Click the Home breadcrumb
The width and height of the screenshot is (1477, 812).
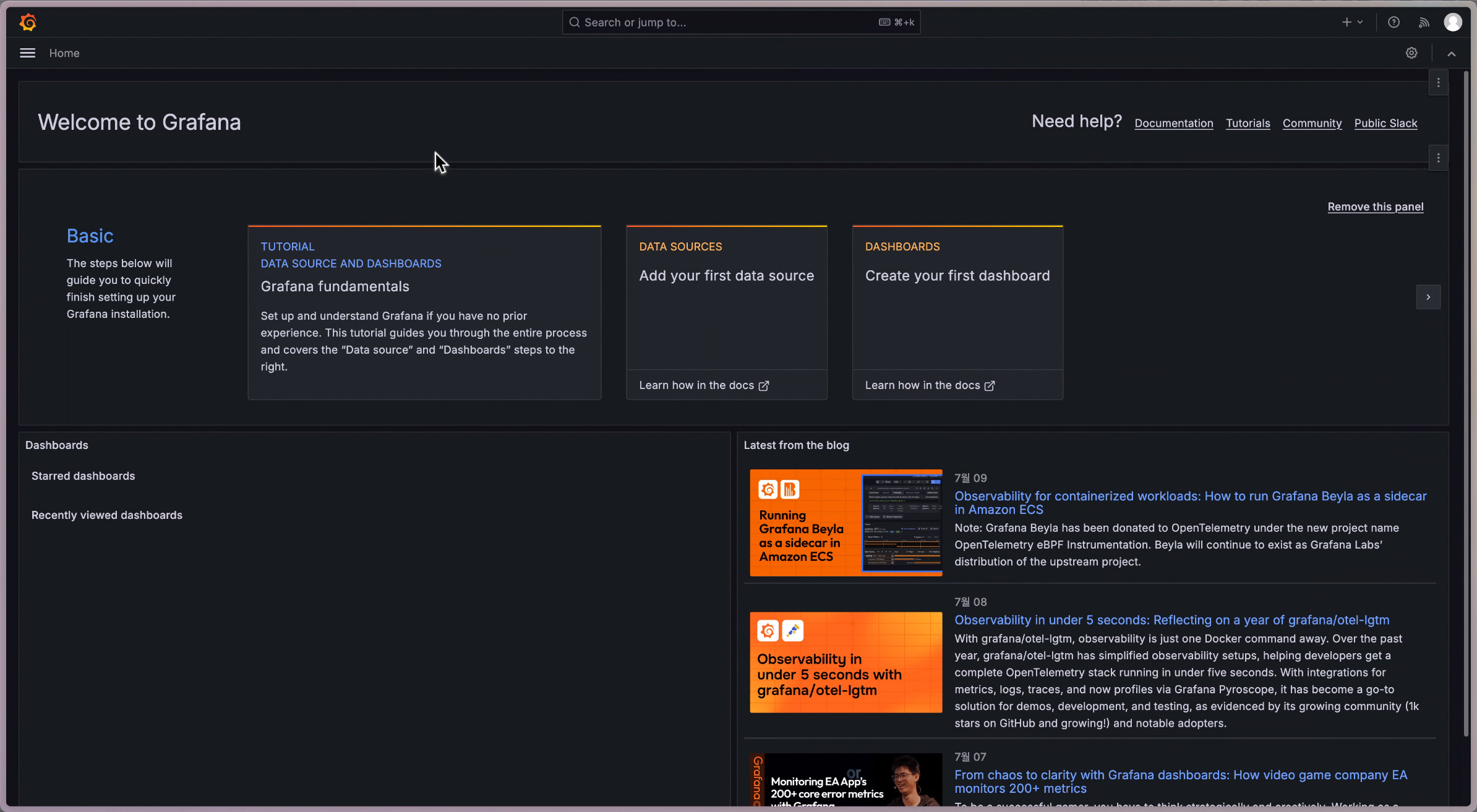point(64,53)
